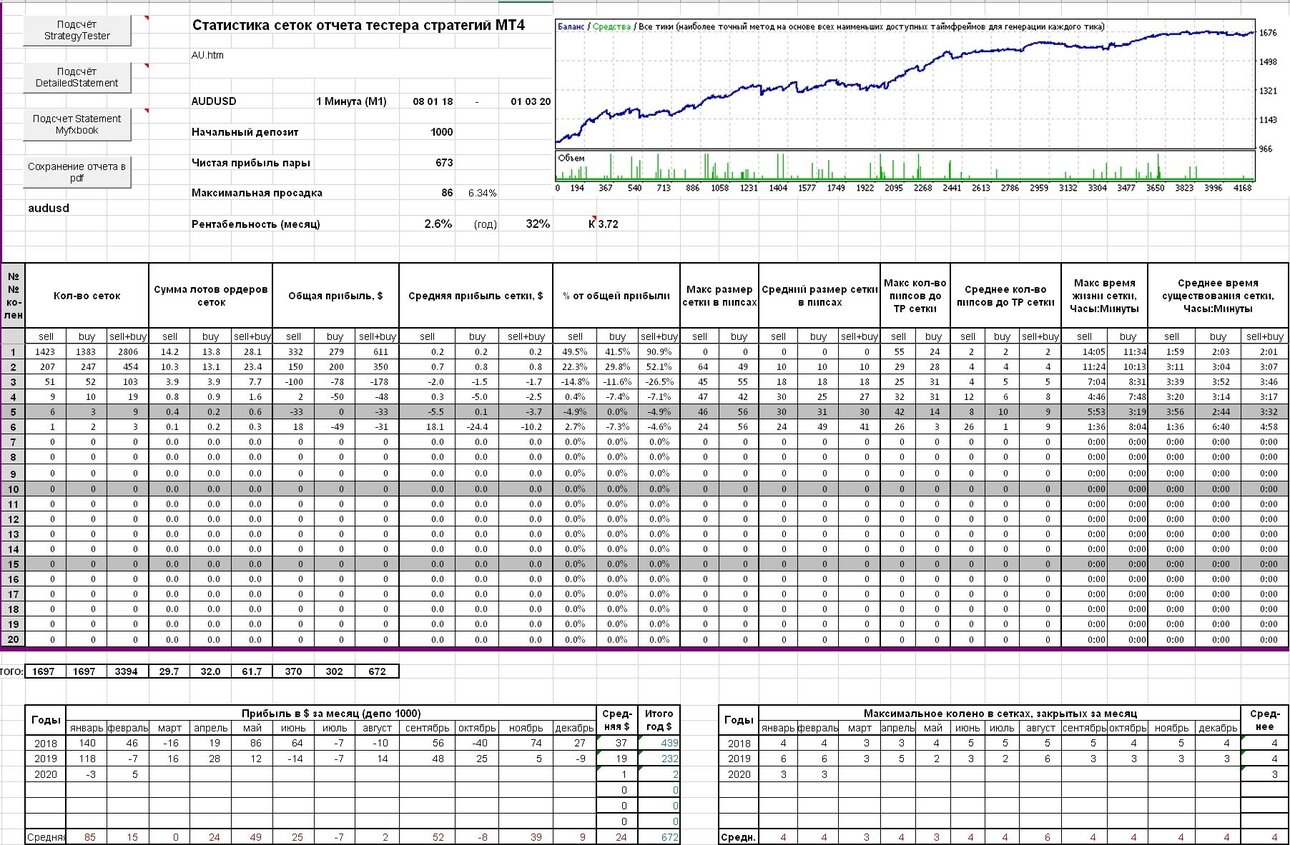This screenshot has height=845, width=1290.
Task: Select the Баланс legend label on chart
Action: coord(572,26)
